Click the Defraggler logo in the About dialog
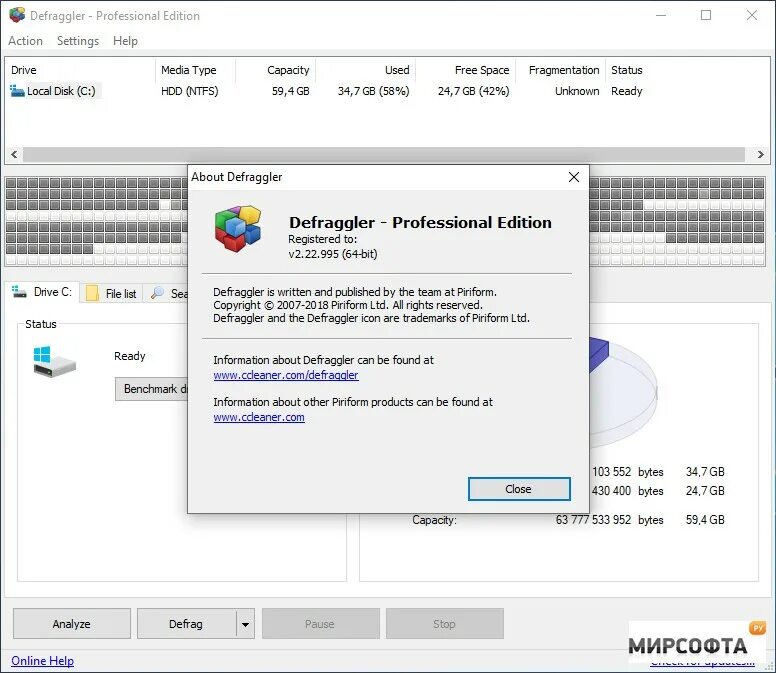Viewport: 776px width, 673px height. [x=238, y=229]
